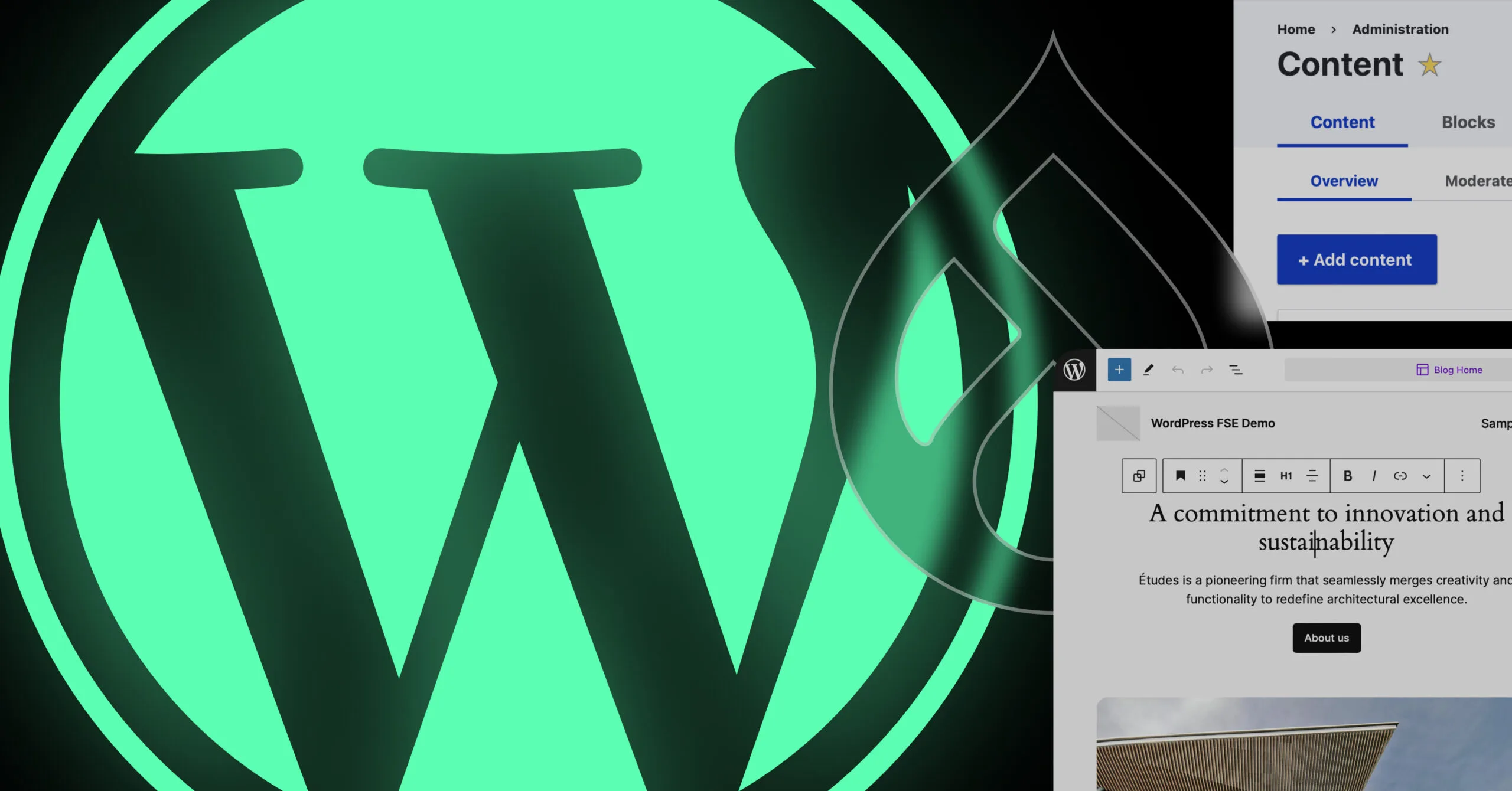
Task: Expand more formatting options chevron
Action: tap(1426, 476)
